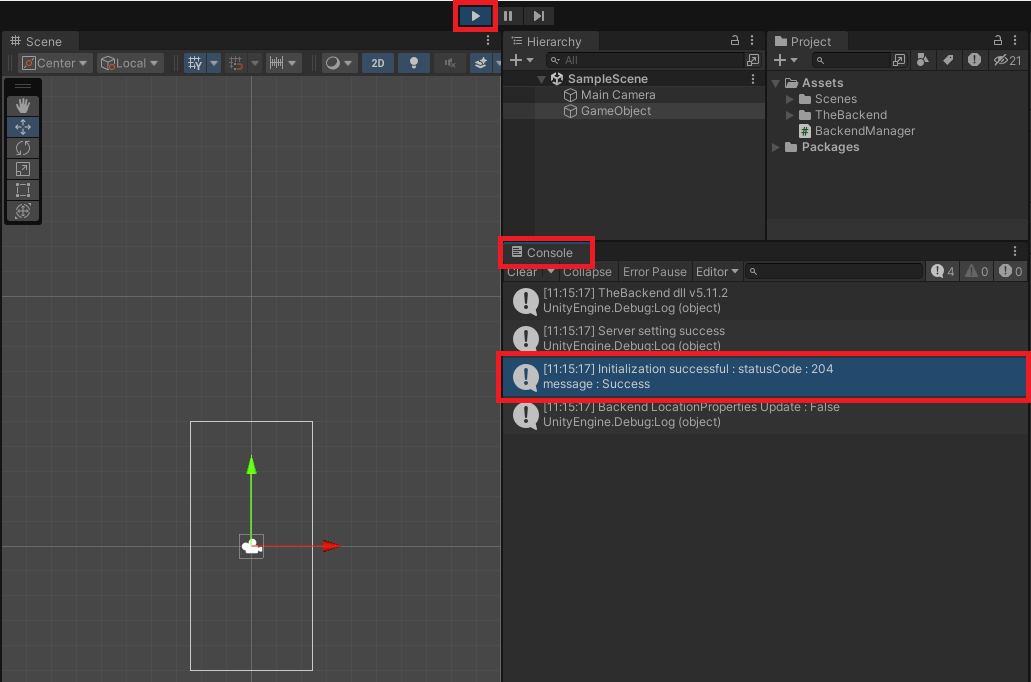Select the Rect transform tool
This screenshot has width=1031, height=682.
click(23, 190)
